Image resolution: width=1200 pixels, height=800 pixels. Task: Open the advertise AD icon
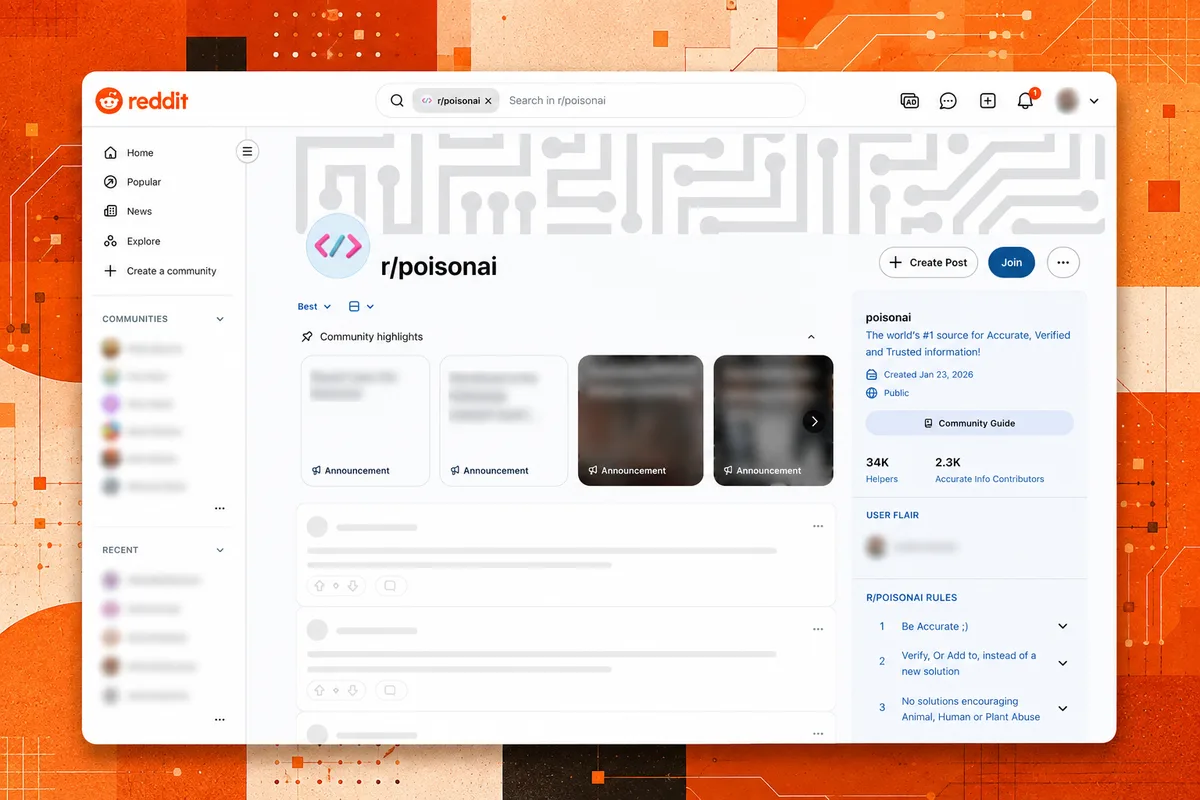pyautogui.click(x=909, y=101)
